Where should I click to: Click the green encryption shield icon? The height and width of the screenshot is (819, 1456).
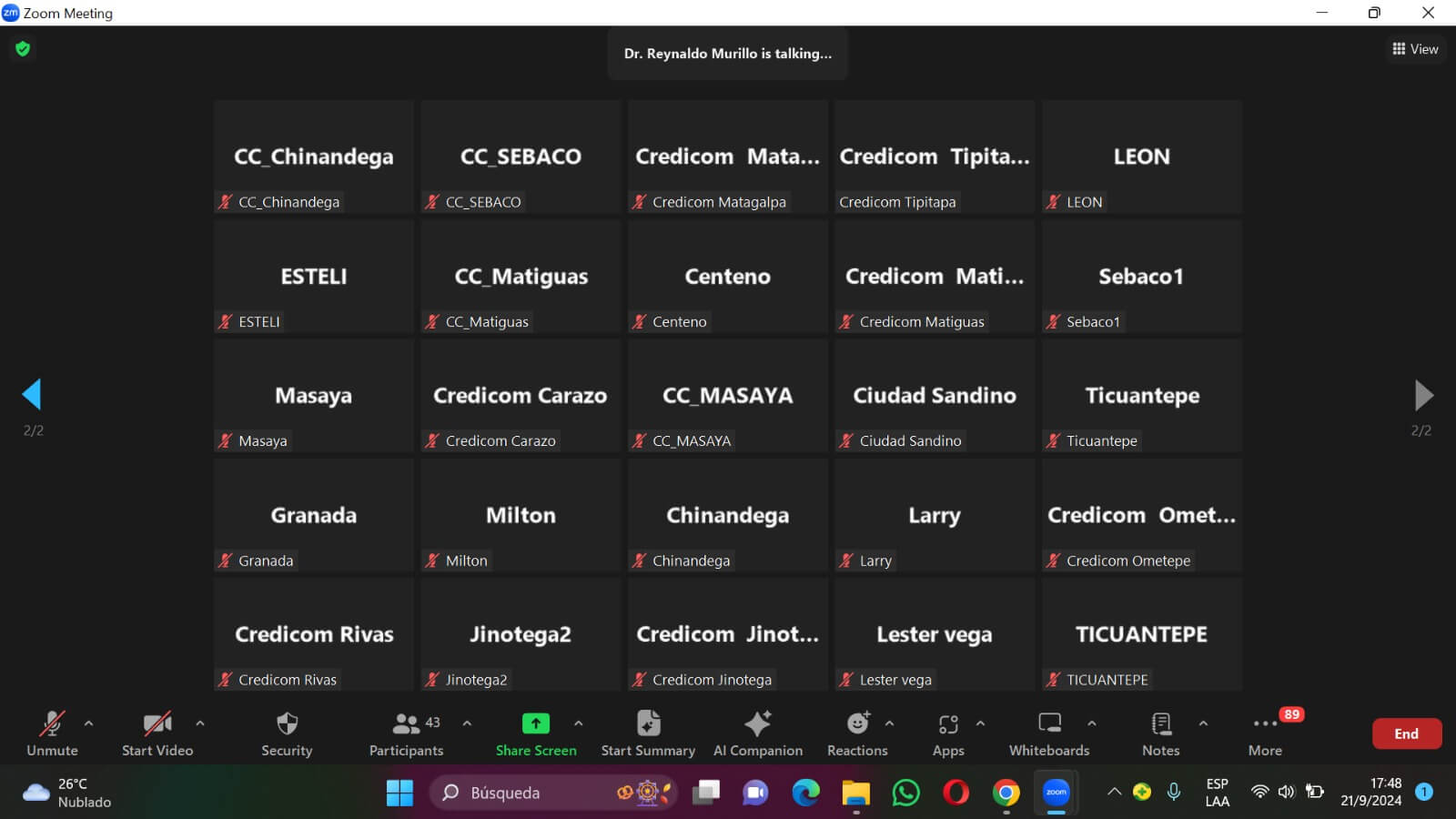(23, 49)
